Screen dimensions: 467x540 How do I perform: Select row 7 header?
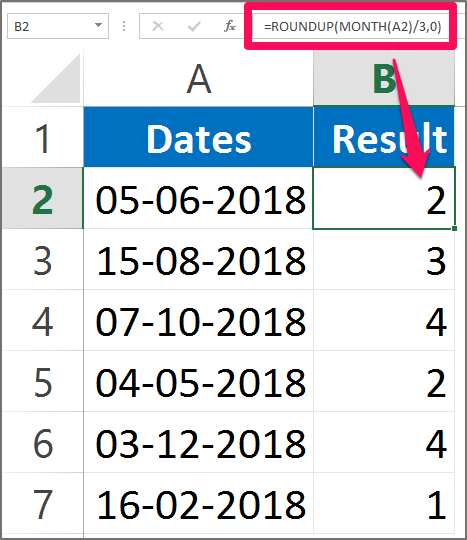click(42, 503)
